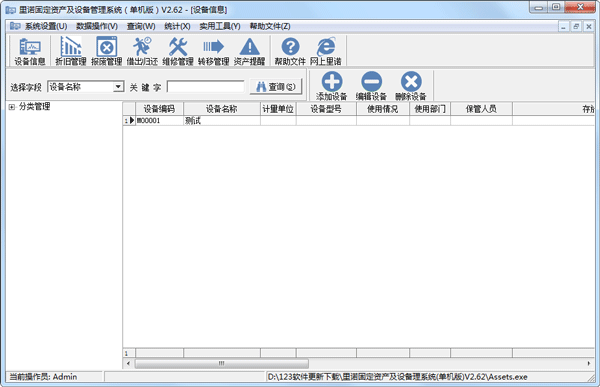Click the menu bar document icon
The height and width of the screenshot is (387, 600).
(15, 26)
